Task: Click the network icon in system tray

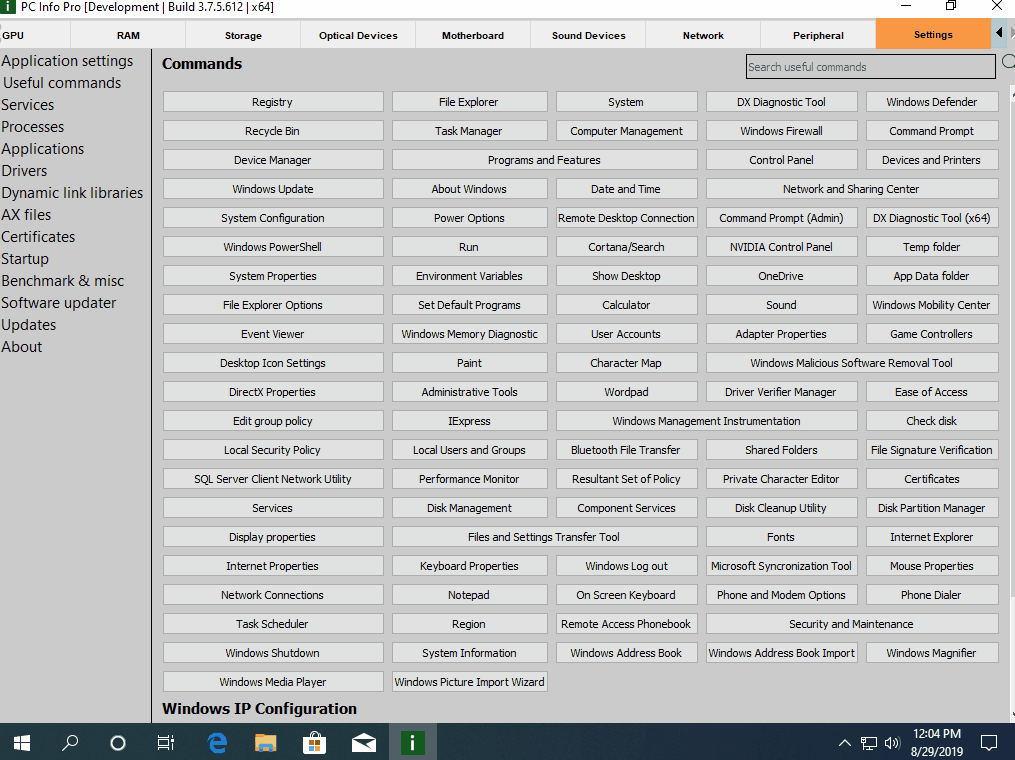Action: click(869, 743)
